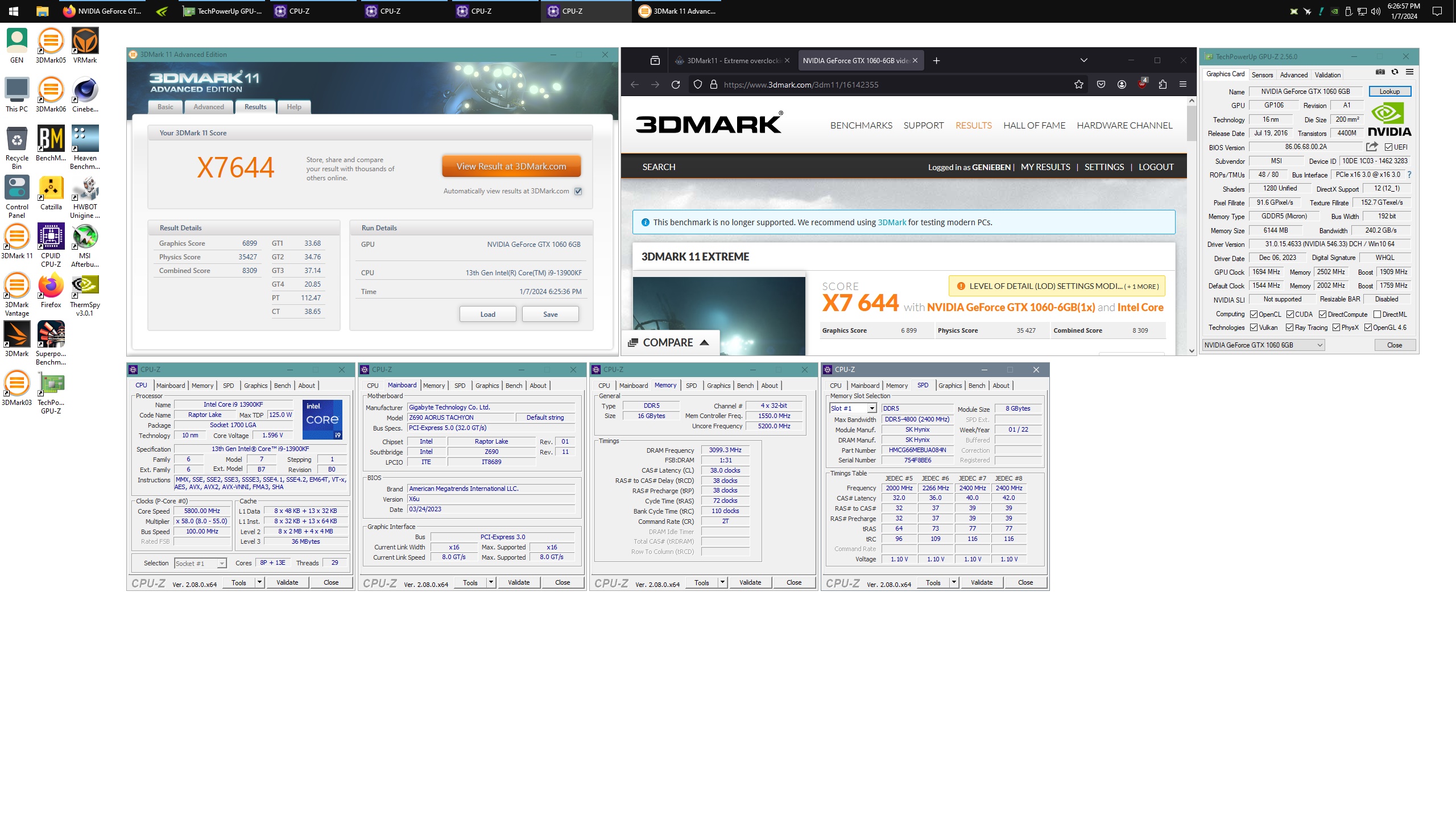
Task: Expand the Firefox list all tabs chevron
Action: coord(1083,60)
